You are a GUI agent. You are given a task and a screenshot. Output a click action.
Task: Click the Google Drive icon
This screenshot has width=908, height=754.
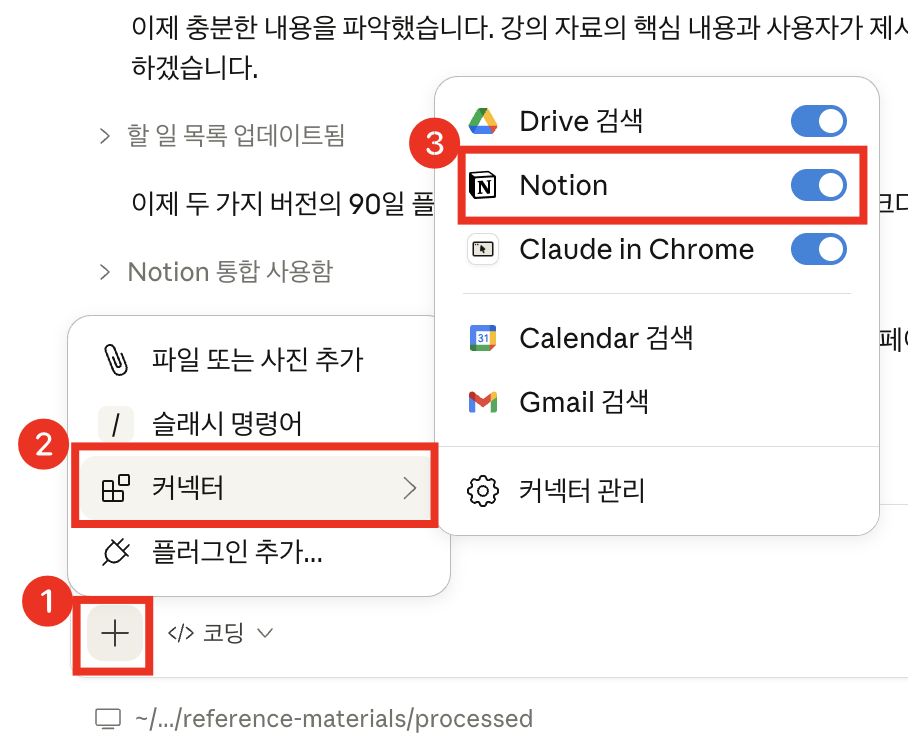pos(485,121)
